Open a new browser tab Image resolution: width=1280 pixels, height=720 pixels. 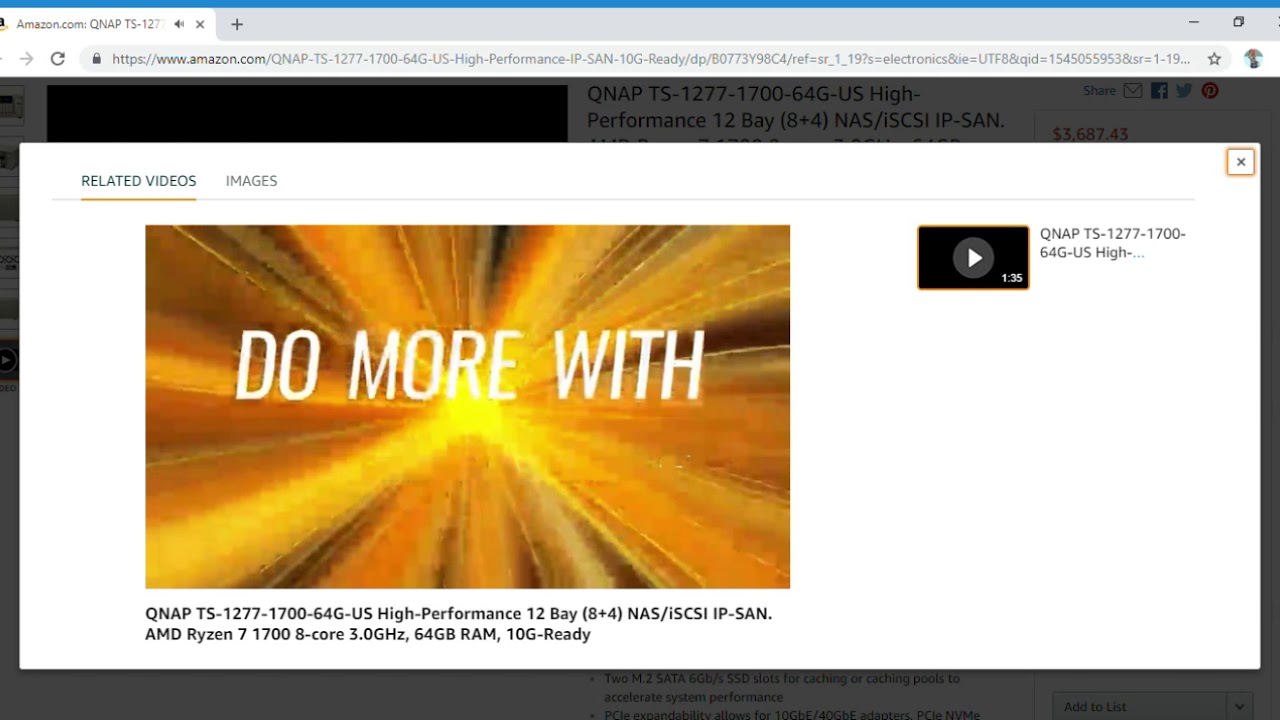click(237, 24)
